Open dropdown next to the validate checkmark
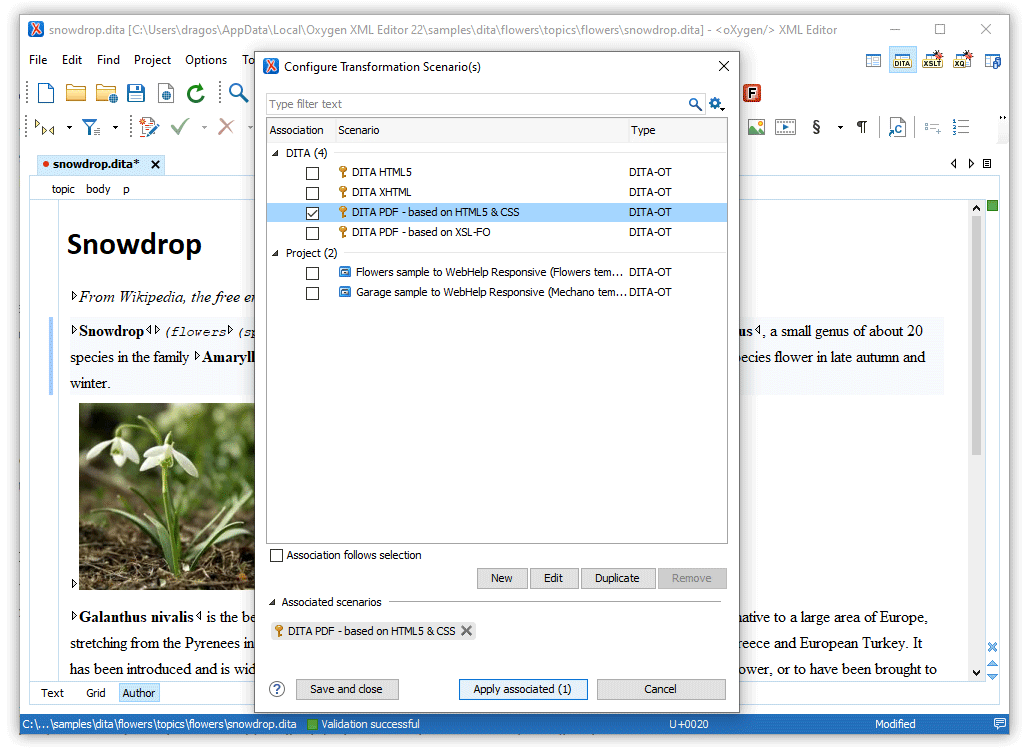 (x=204, y=127)
